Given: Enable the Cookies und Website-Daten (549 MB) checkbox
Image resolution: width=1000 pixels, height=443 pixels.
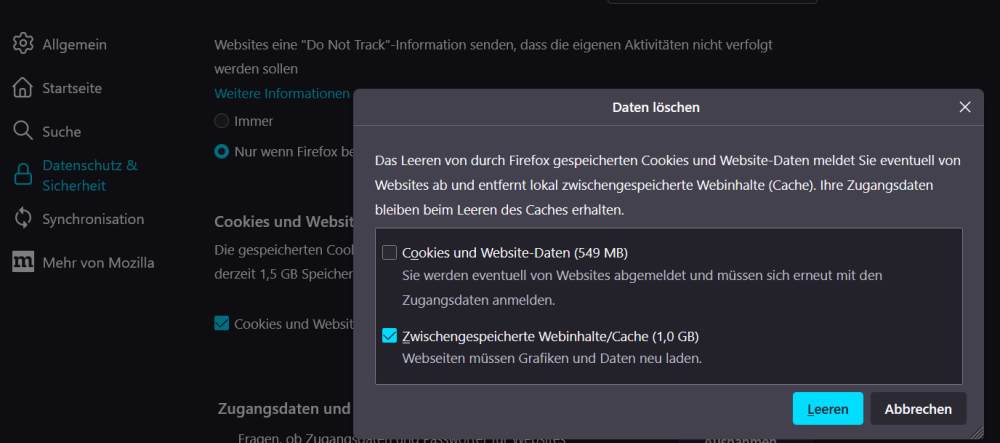Looking at the screenshot, I should coord(390,253).
